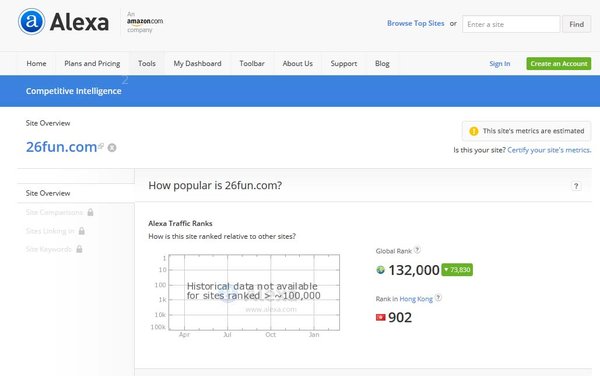Click the lock icon beside Sites Linking In
Screen dimensions: 600x376
click(x=82, y=231)
